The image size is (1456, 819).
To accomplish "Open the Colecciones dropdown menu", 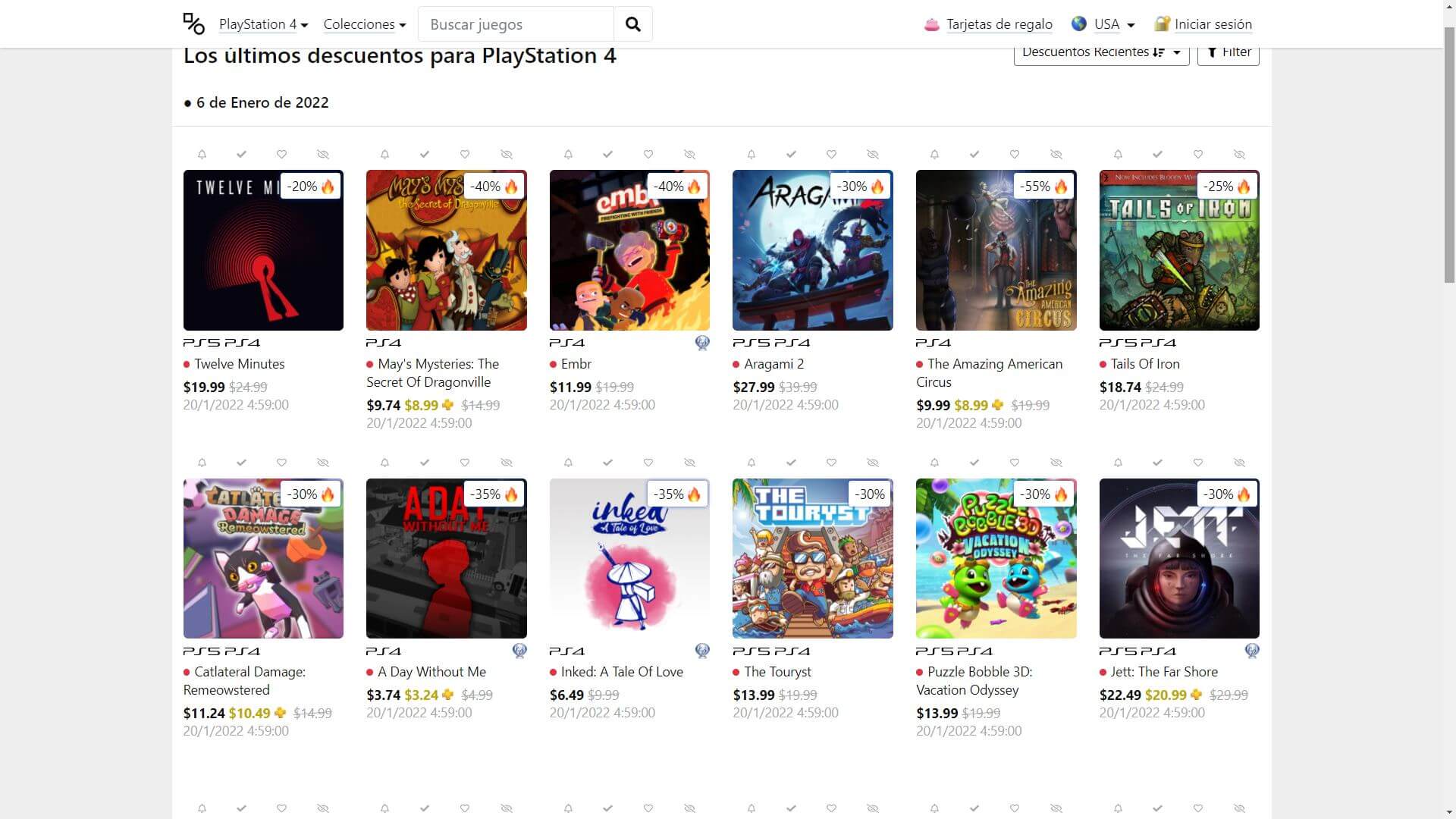I will click(x=364, y=24).
